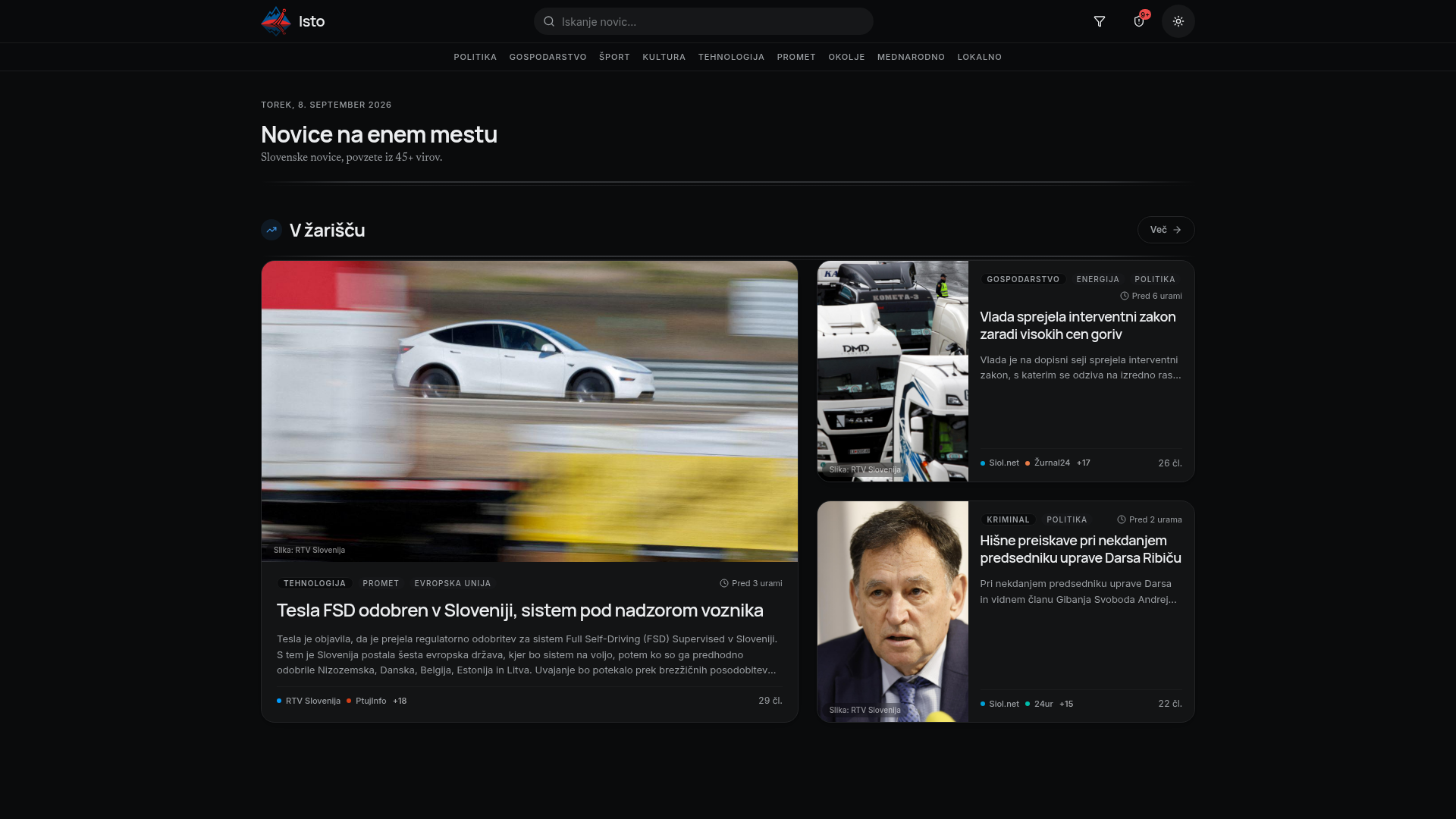Open the Lokalno category
Viewport: 1456px width, 819px height.
tap(980, 57)
